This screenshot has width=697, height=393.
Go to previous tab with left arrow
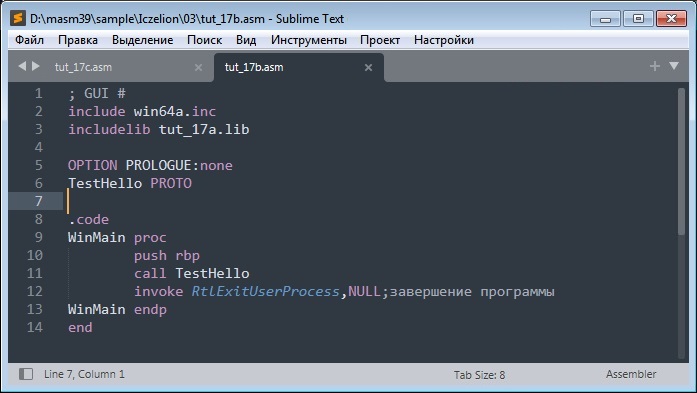click(22, 66)
